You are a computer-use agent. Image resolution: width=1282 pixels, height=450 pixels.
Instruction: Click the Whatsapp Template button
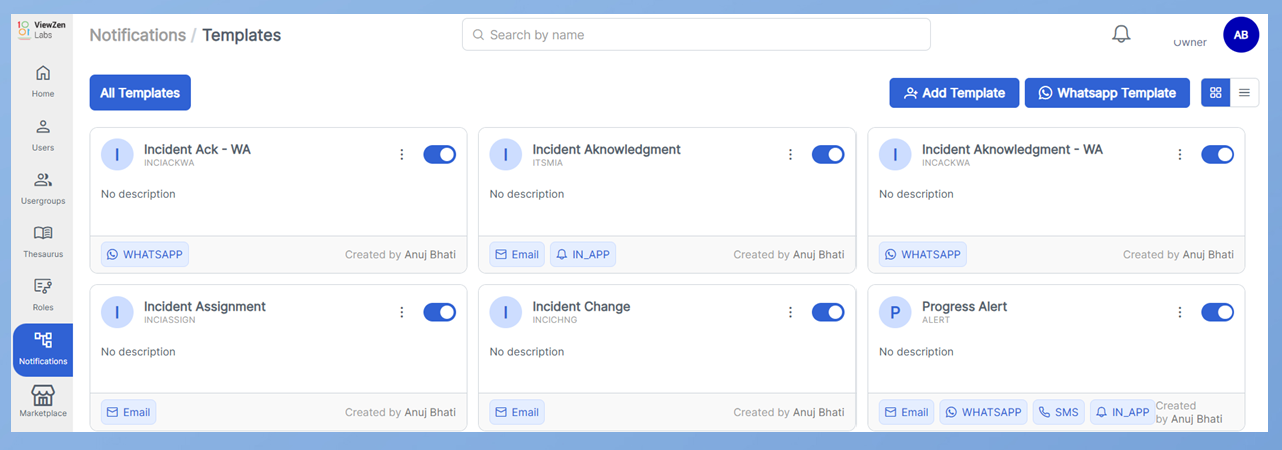click(x=1107, y=93)
